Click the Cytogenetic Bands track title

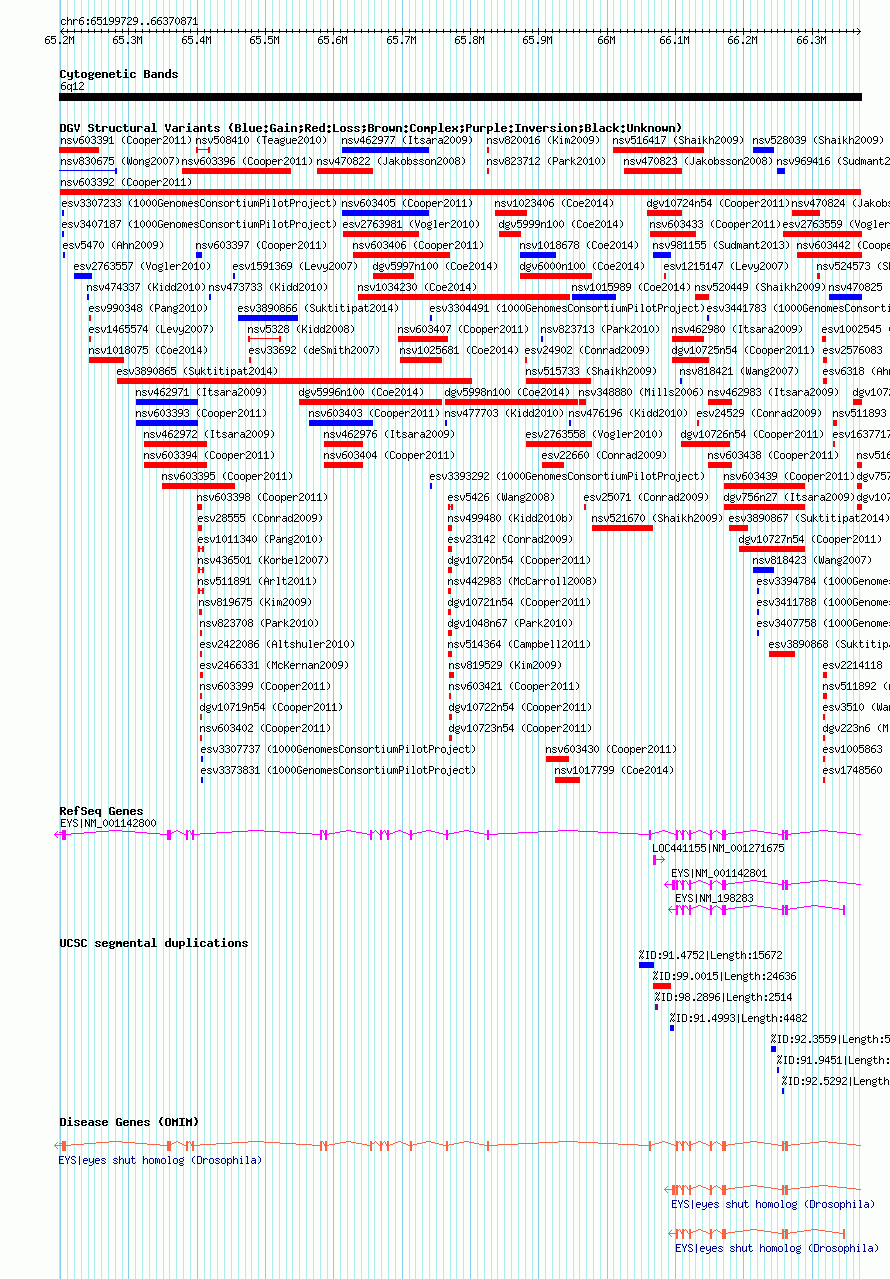tap(119, 74)
